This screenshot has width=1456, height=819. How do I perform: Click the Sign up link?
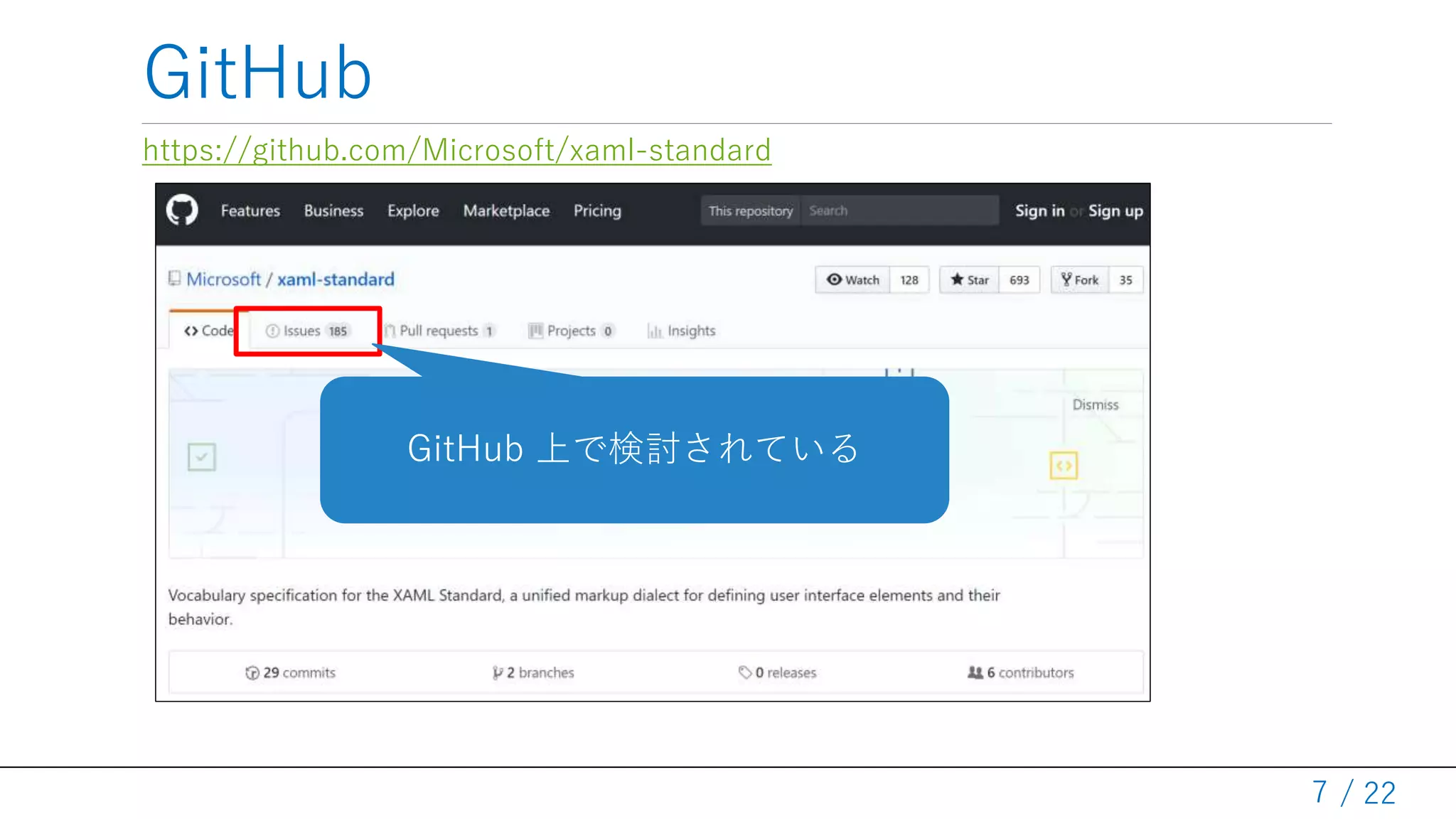[x=1115, y=210]
